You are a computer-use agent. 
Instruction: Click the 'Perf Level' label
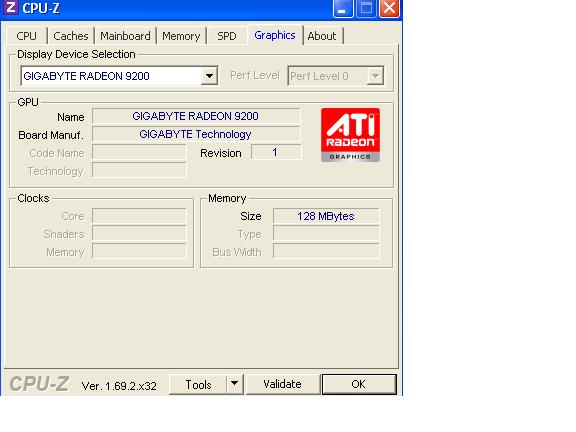point(255,75)
